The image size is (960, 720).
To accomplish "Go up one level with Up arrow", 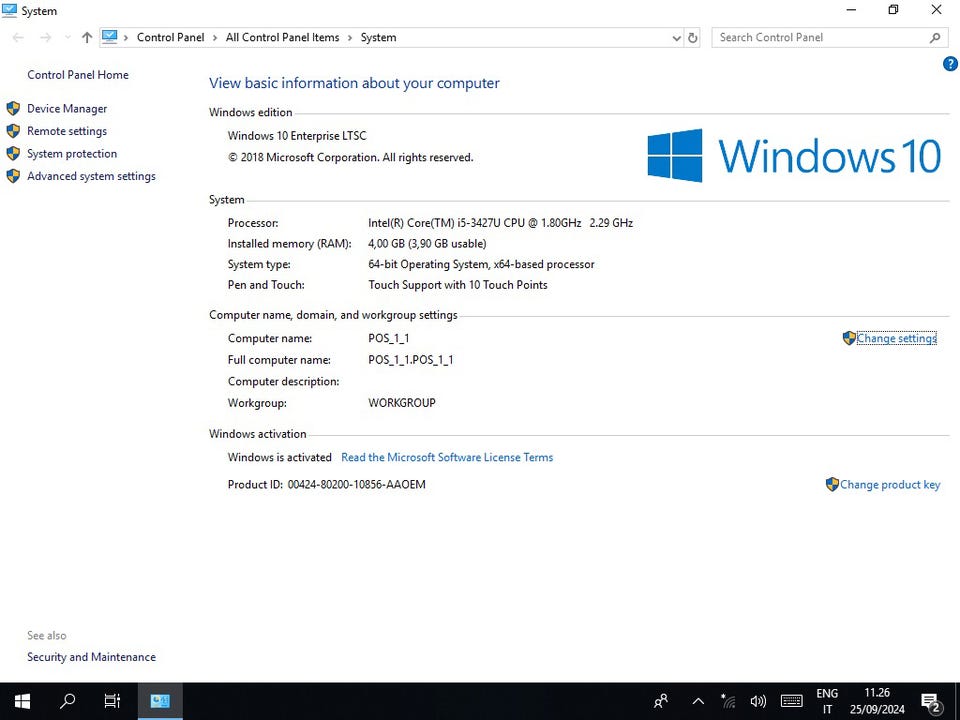I will click(87, 37).
